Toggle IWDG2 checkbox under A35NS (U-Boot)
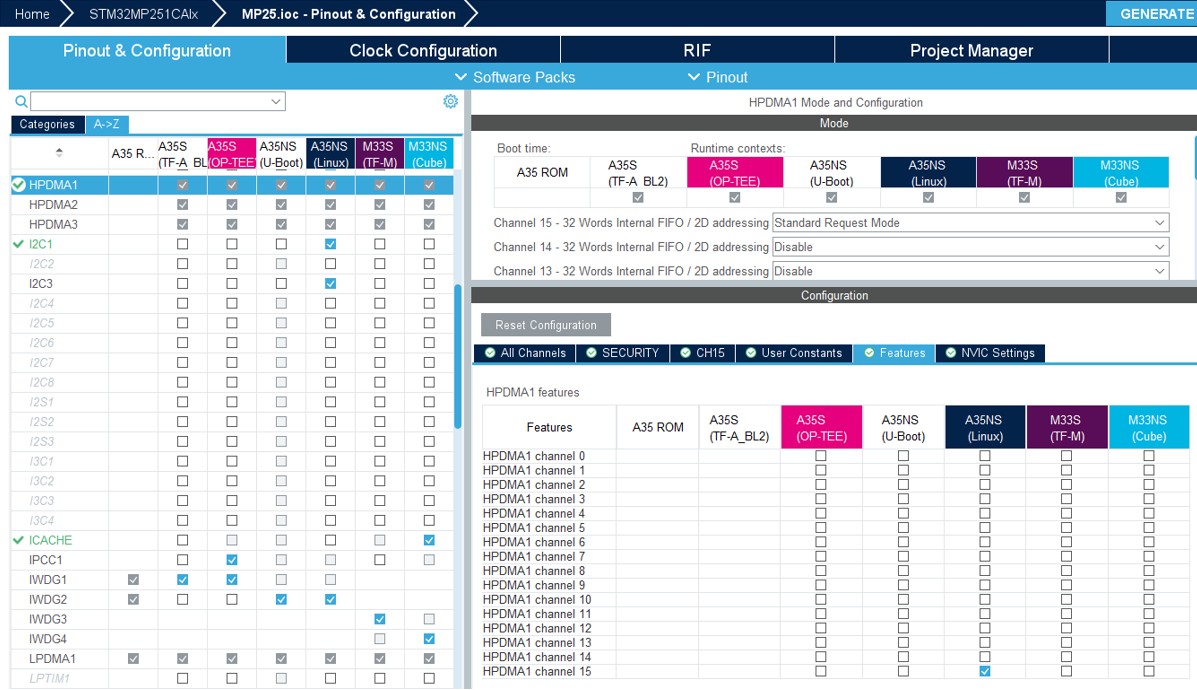This screenshot has height=690, width=1197. coord(282,600)
